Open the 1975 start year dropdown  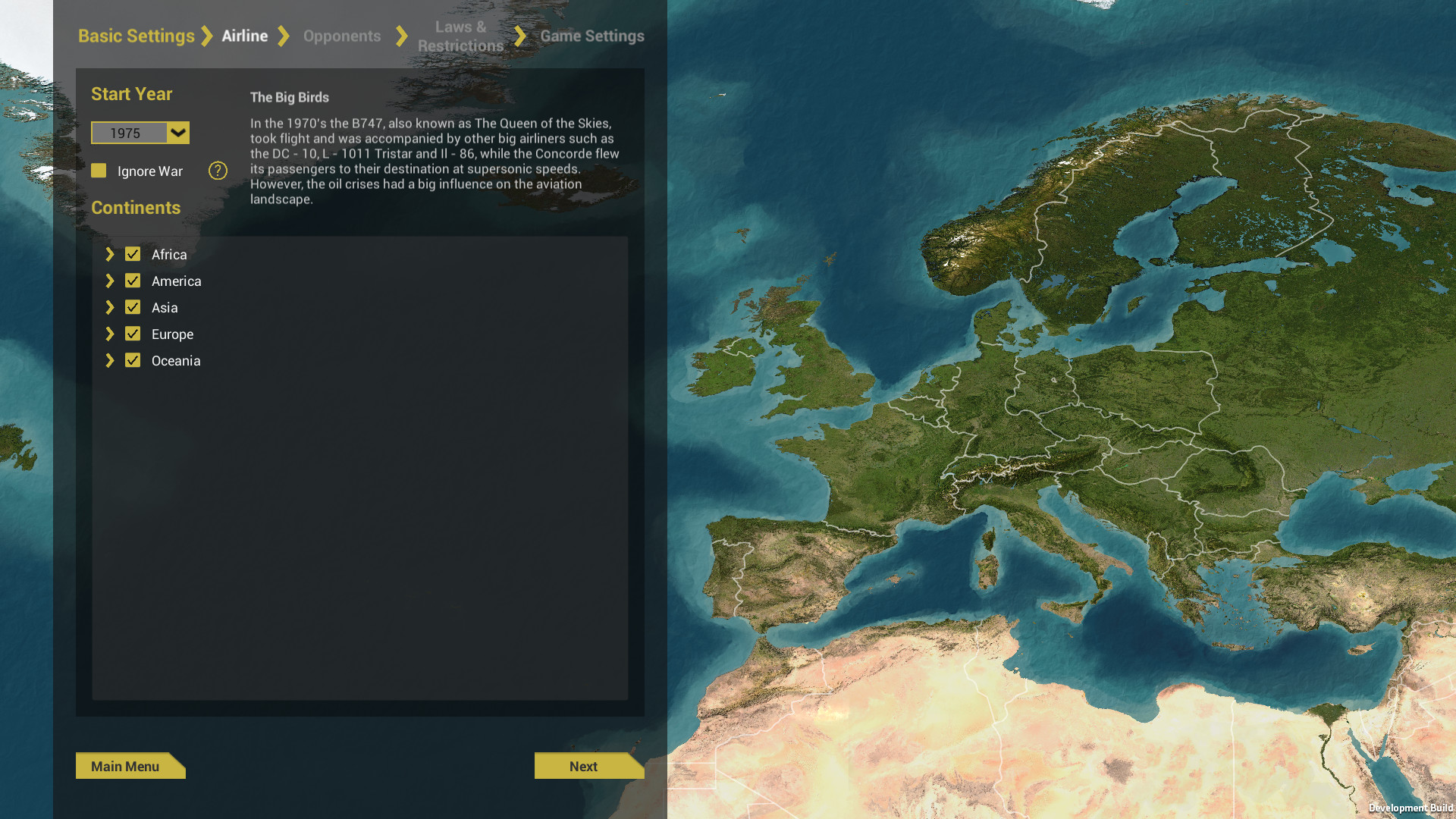(140, 133)
